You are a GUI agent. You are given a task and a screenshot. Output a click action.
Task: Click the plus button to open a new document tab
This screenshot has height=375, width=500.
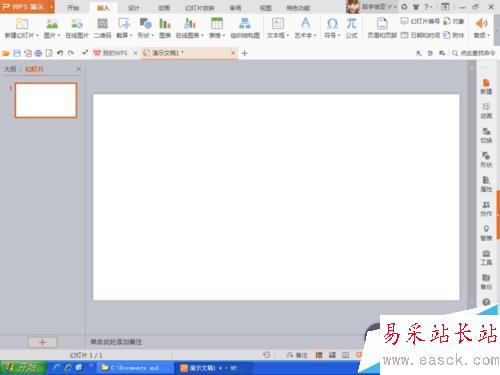[x=244, y=53]
